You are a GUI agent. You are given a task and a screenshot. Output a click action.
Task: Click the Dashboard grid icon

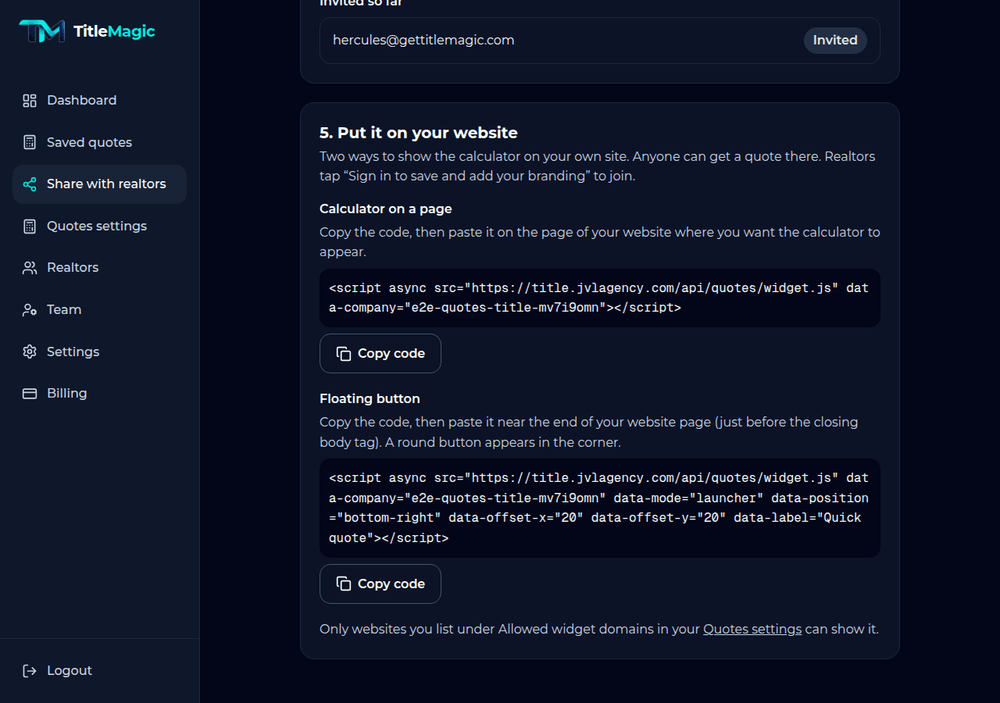[29, 101]
